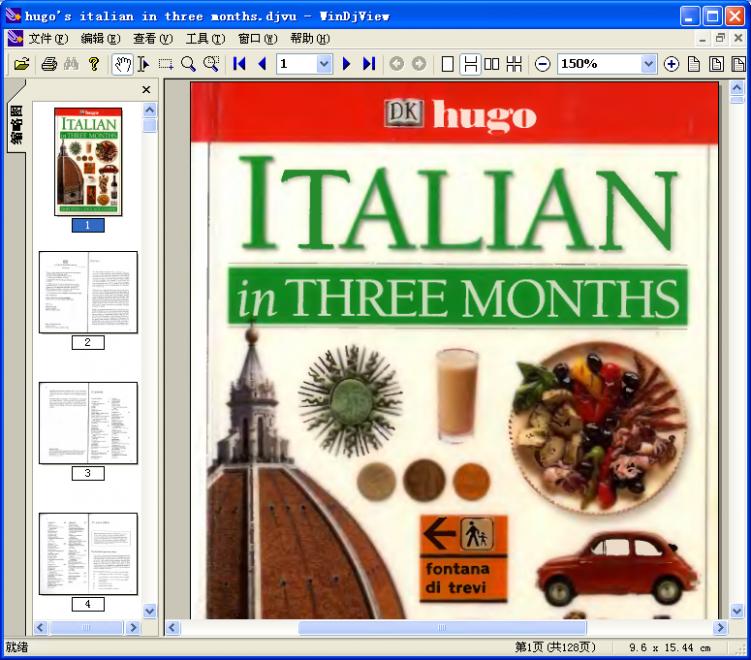Go to the next page

tap(346, 64)
